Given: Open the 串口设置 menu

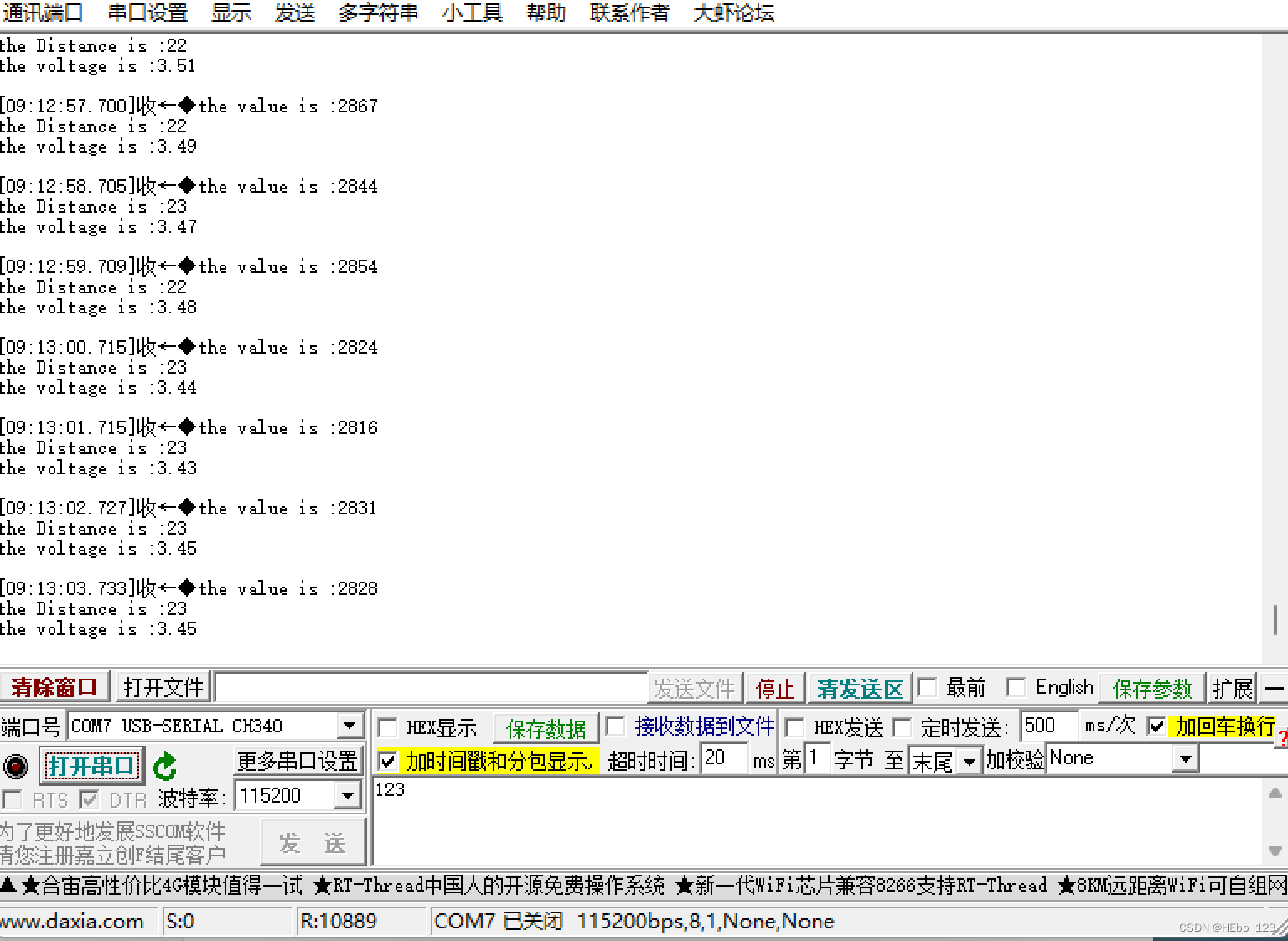Looking at the screenshot, I should 147,13.
